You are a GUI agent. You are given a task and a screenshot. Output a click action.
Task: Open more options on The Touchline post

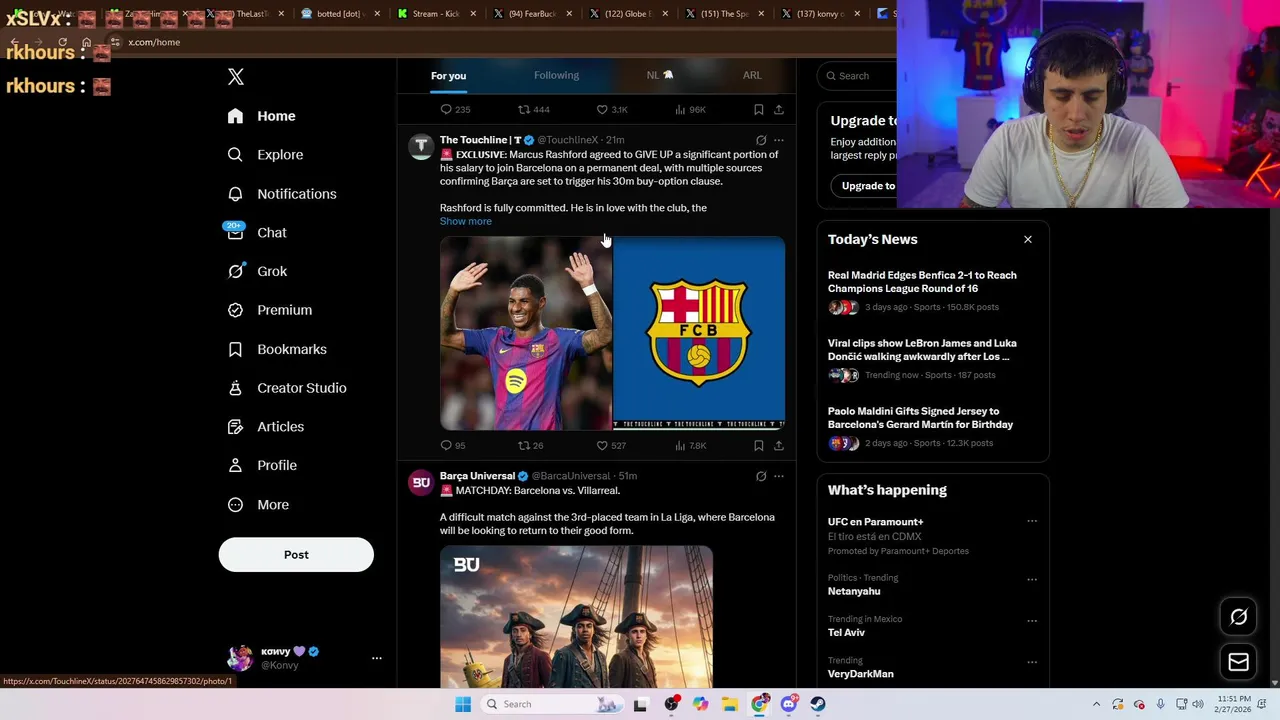779,140
